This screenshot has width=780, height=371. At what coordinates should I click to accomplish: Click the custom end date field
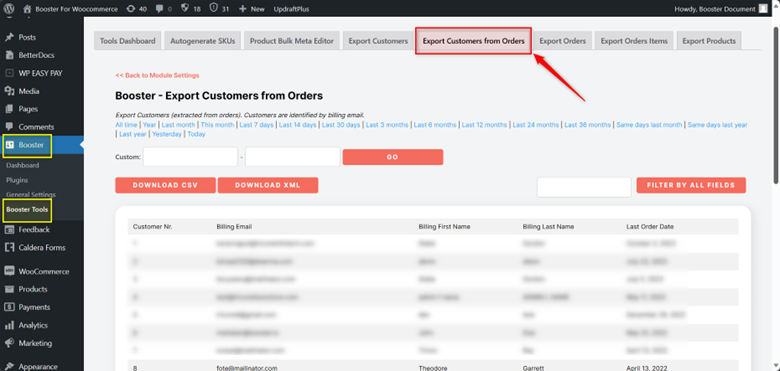click(292, 157)
